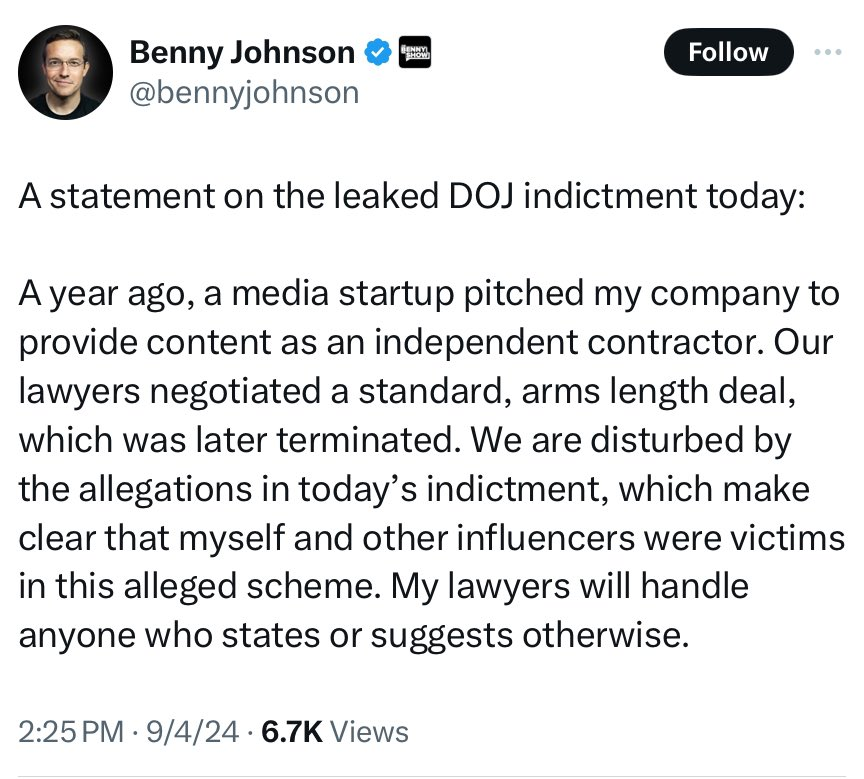864x779 pixels.
Task: Follow the @bennyjohnson account
Action: click(x=728, y=52)
